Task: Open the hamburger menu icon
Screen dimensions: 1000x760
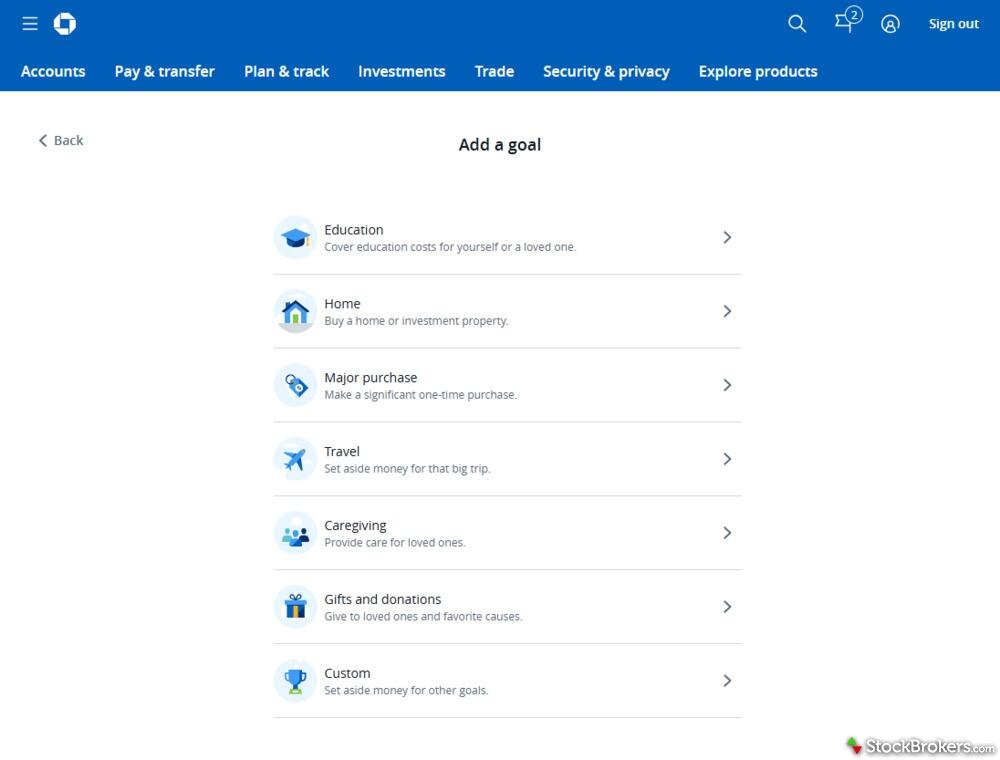Action: click(x=30, y=24)
